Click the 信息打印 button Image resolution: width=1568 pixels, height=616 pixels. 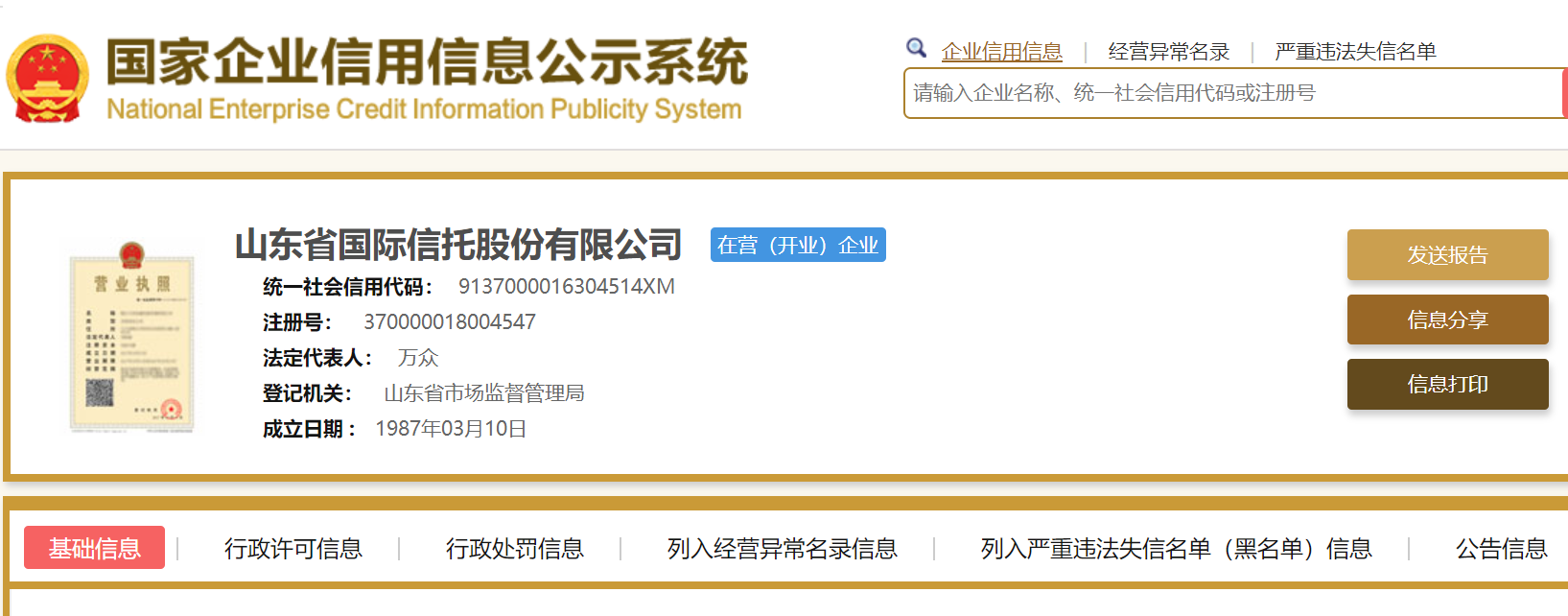pos(1448,384)
